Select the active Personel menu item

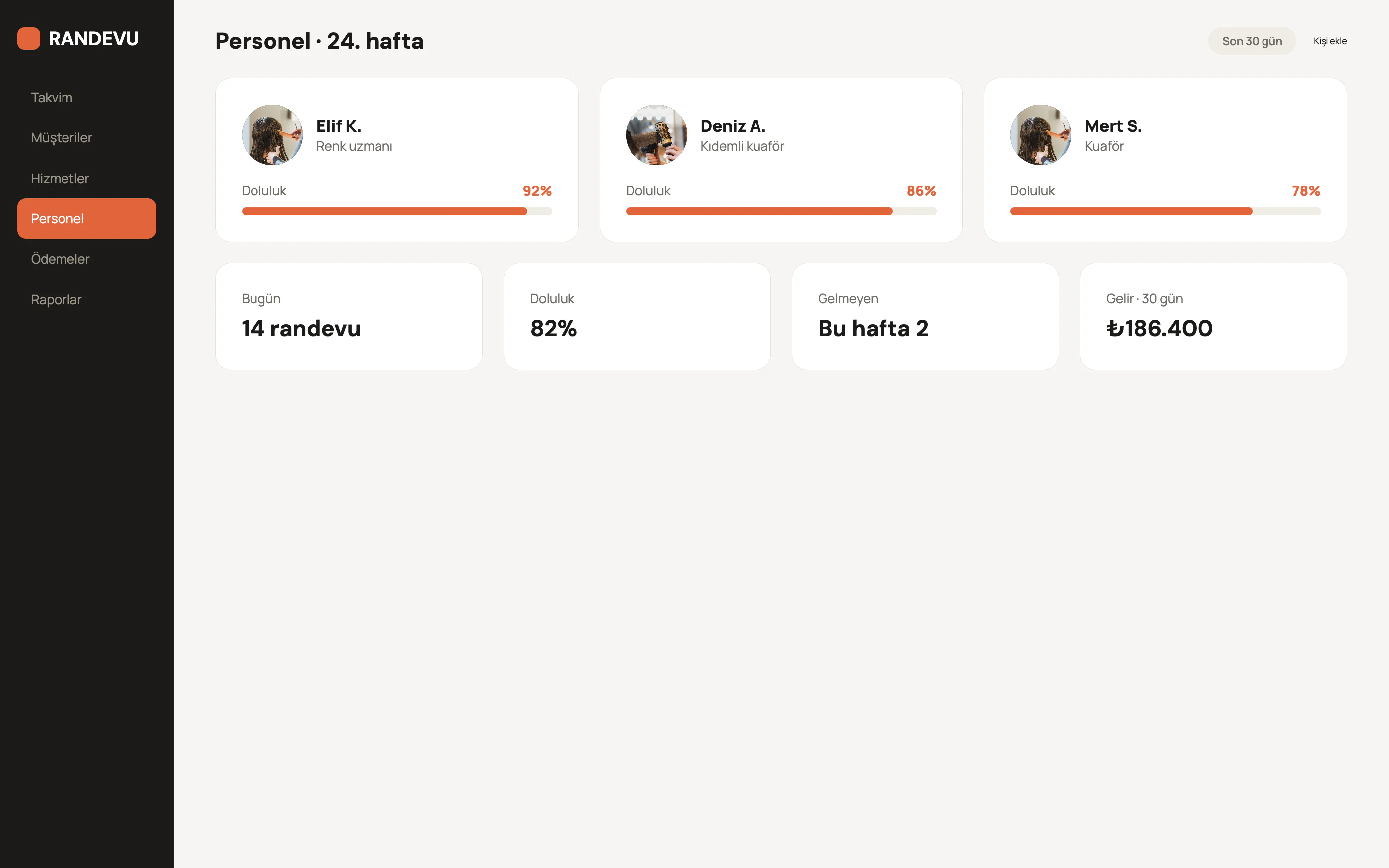point(87,219)
